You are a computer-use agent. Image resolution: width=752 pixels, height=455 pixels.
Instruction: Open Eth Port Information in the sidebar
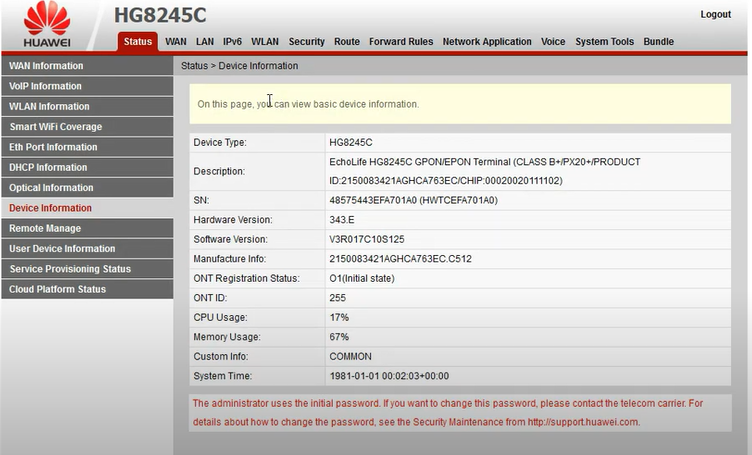coord(53,147)
